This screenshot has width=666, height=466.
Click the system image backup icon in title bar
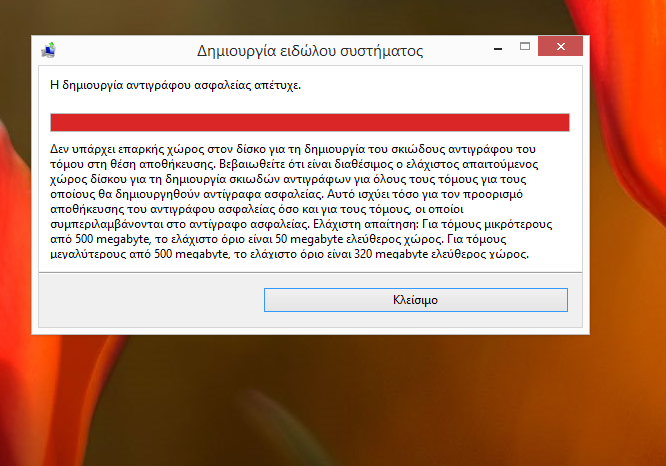[49, 50]
